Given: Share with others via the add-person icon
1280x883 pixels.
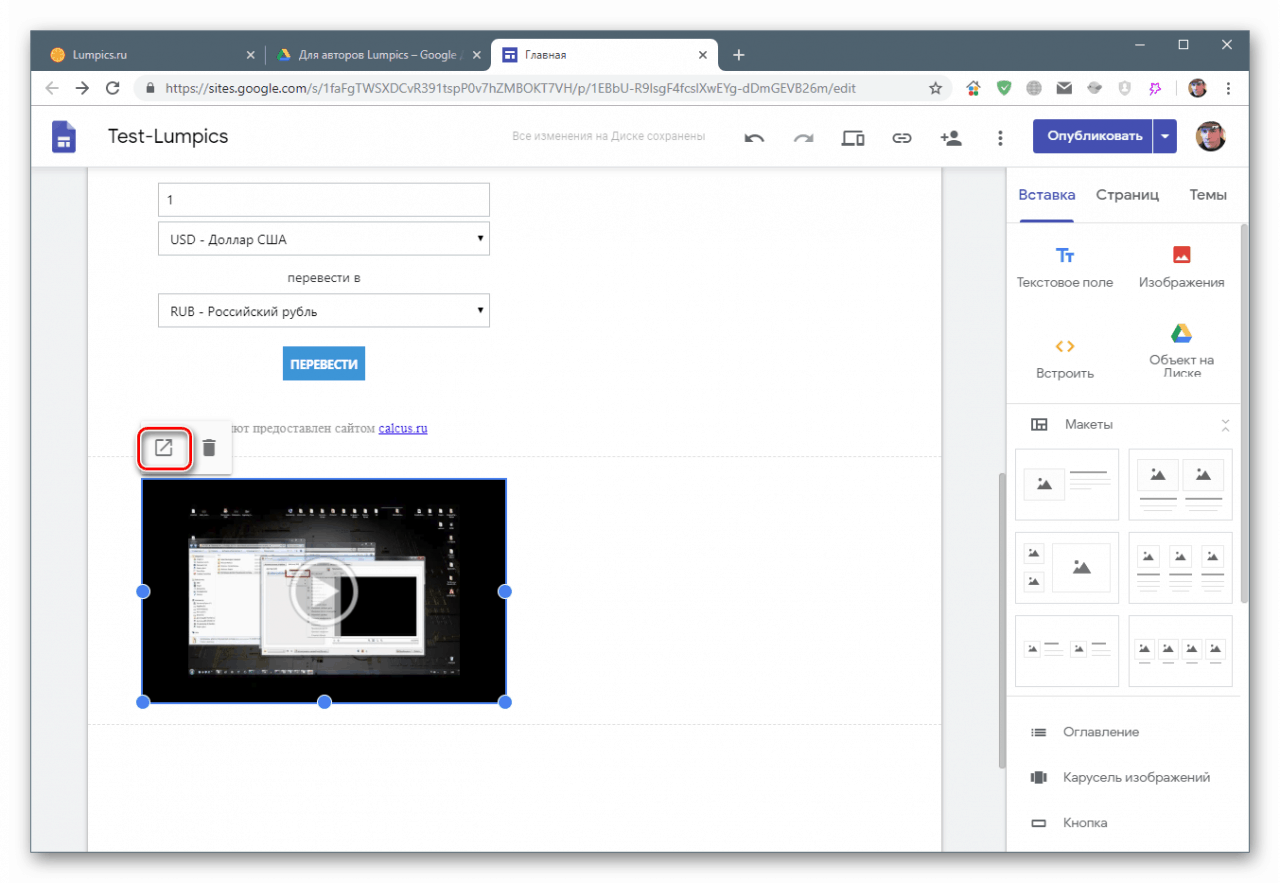Looking at the screenshot, I should [x=951, y=138].
